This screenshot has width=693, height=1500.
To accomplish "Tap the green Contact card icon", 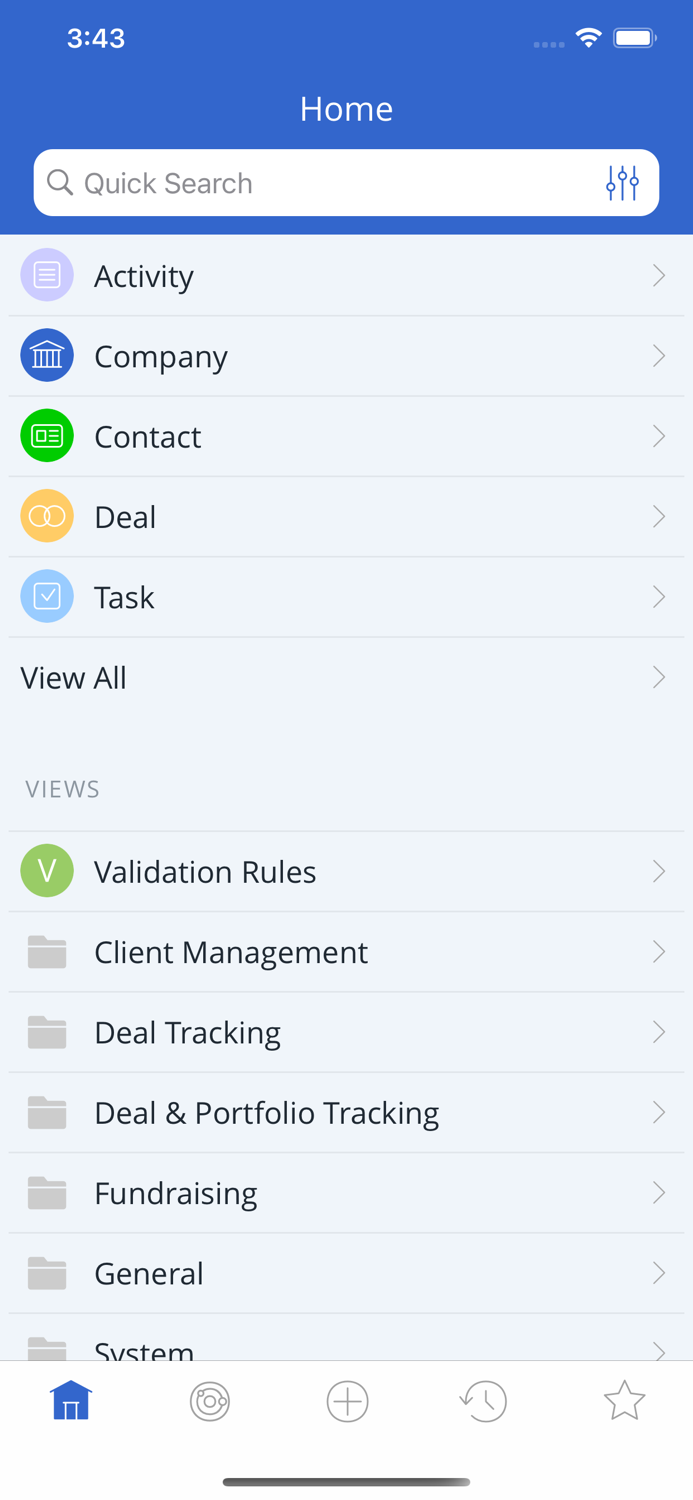I will click(x=47, y=436).
